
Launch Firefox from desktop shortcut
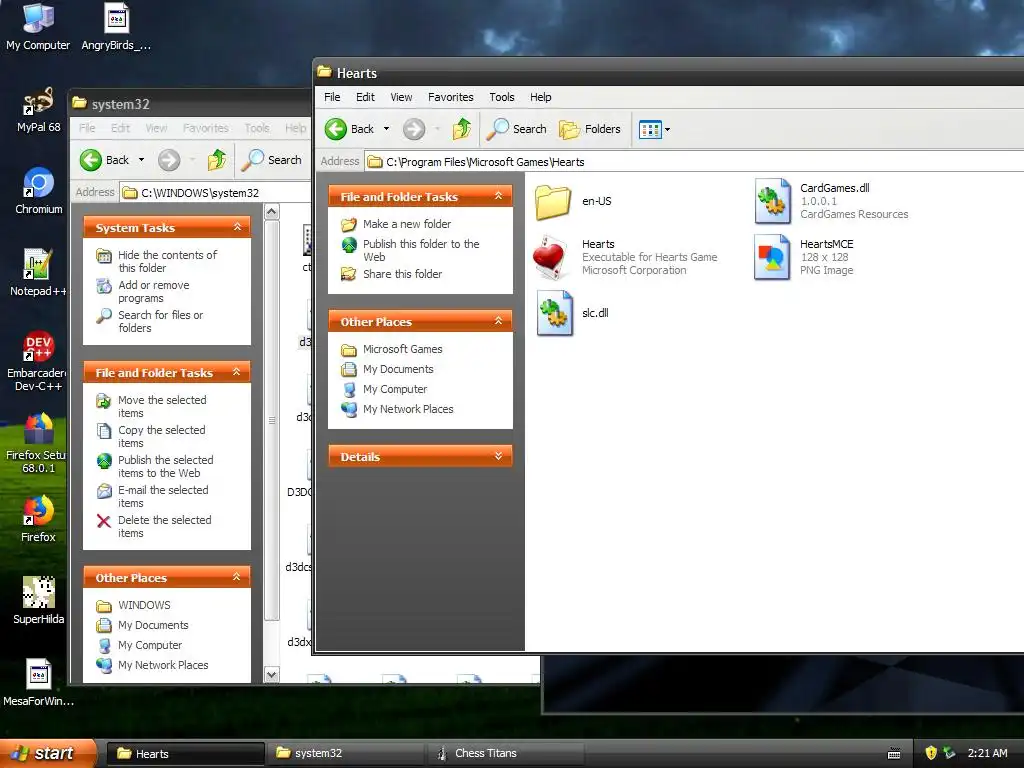(38, 511)
